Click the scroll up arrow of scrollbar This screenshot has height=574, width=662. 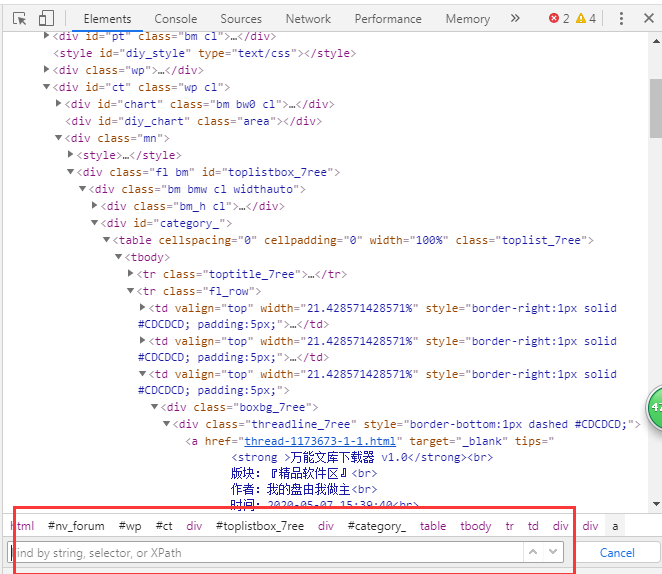point(656,41)
